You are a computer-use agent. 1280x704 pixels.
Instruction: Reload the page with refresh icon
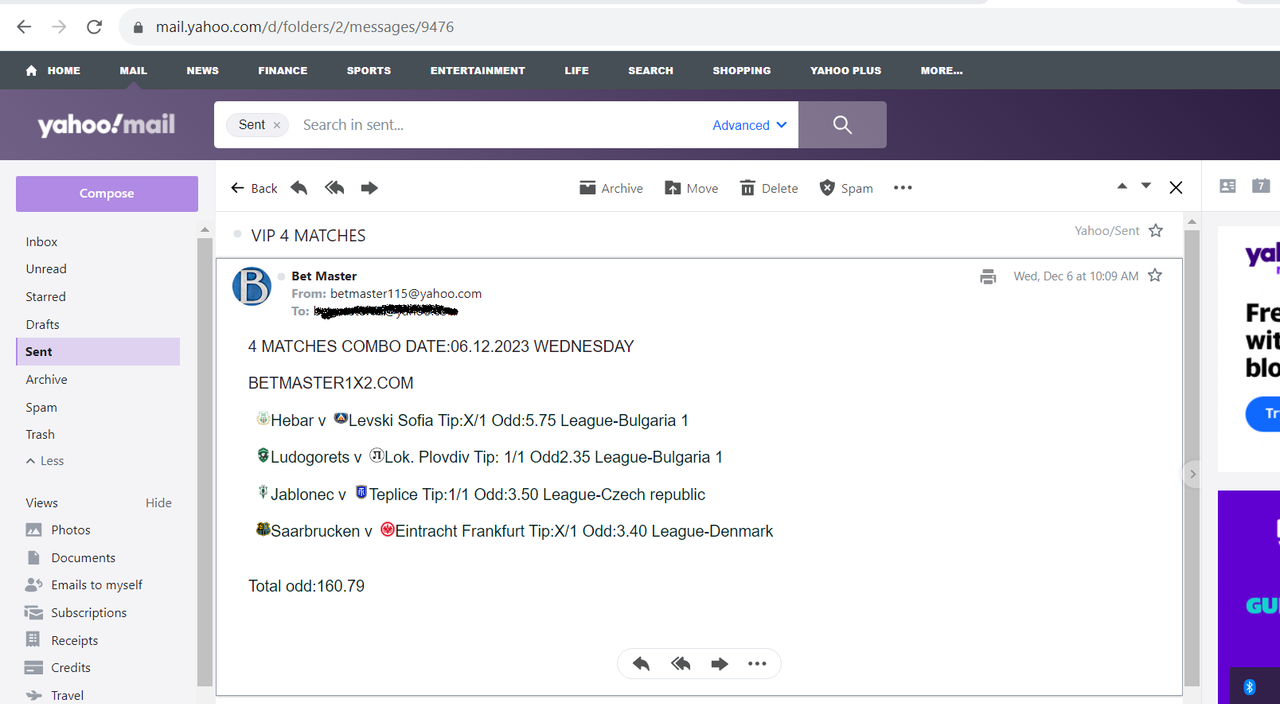pyautogui.click(x=94, y=27)
